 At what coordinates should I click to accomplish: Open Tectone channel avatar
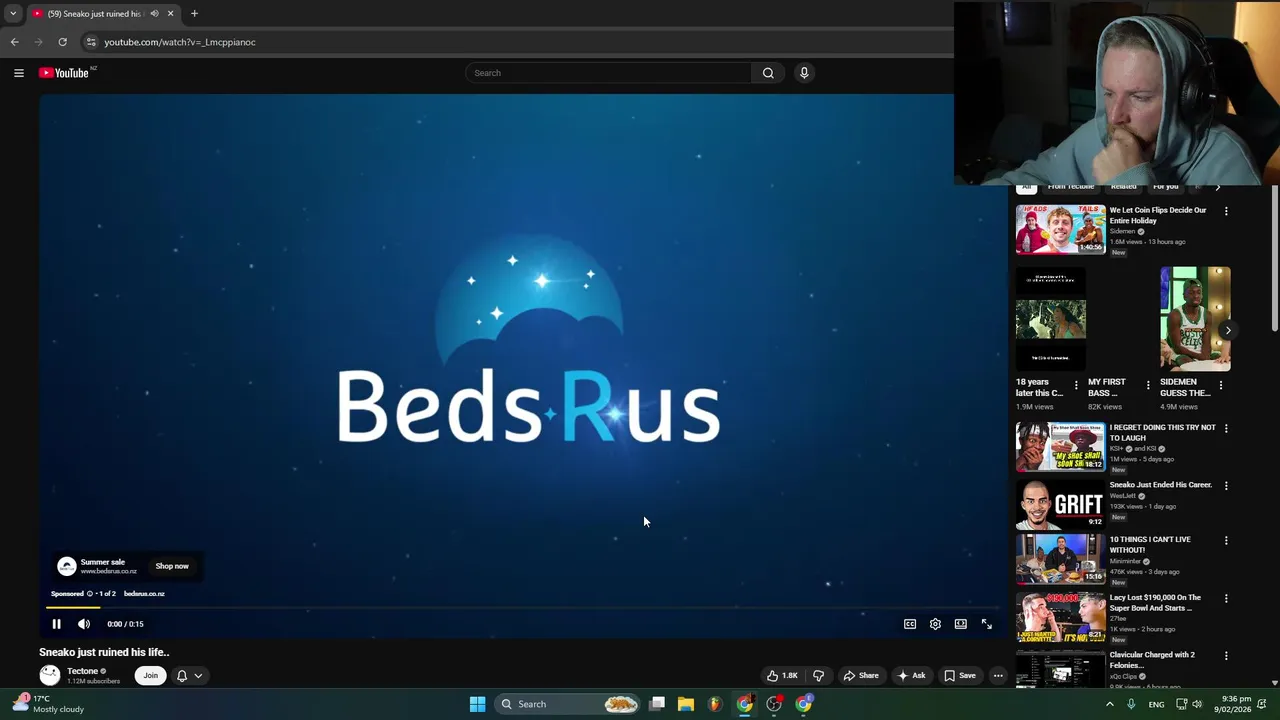point(49,675)
